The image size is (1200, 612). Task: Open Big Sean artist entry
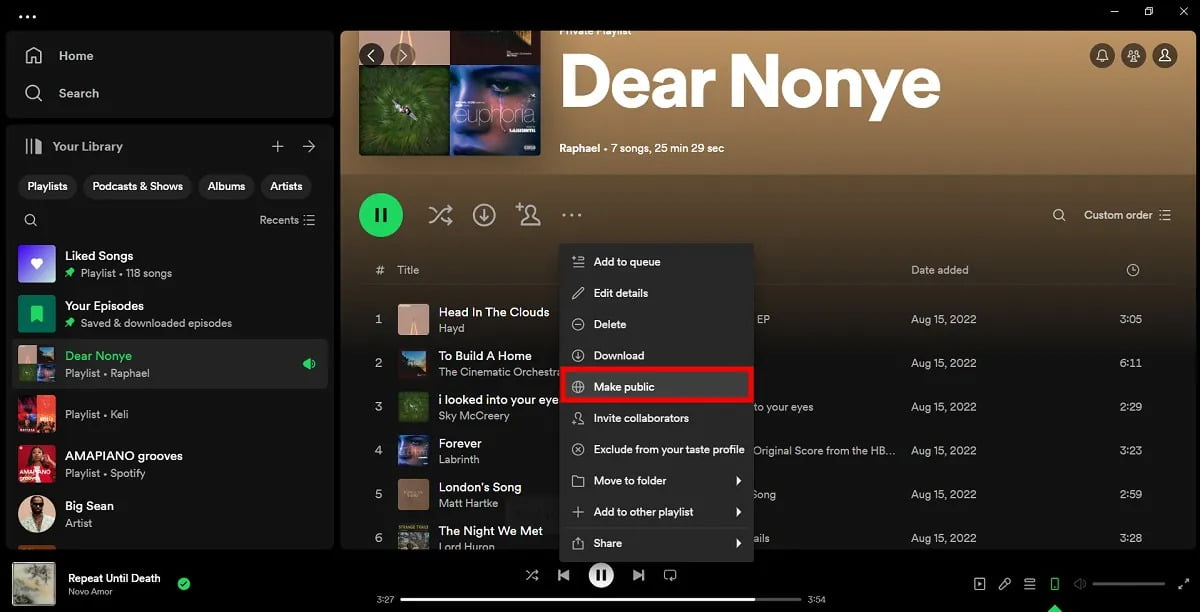(x=170, y=514)
